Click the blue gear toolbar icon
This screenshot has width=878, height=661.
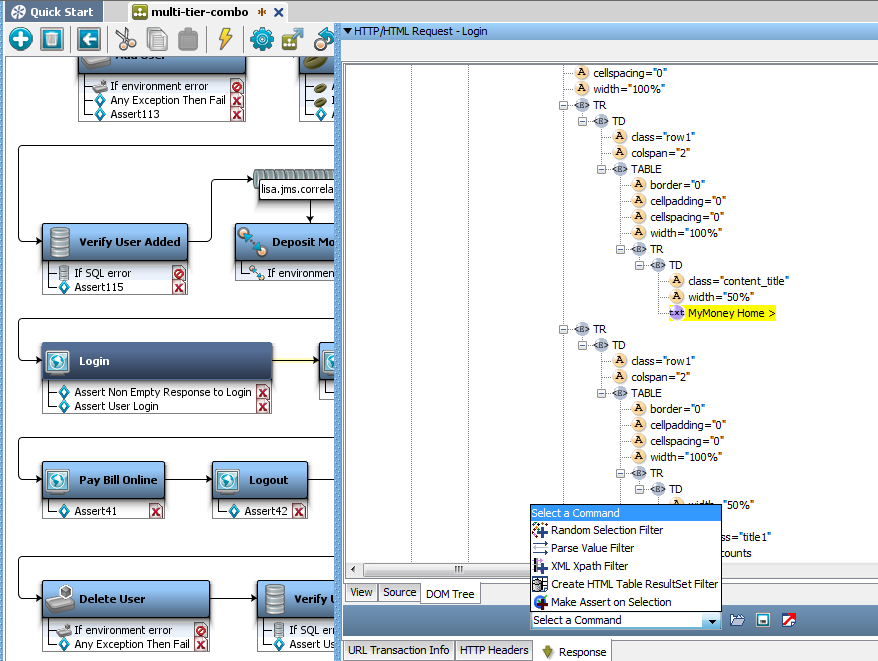[262, 39]
